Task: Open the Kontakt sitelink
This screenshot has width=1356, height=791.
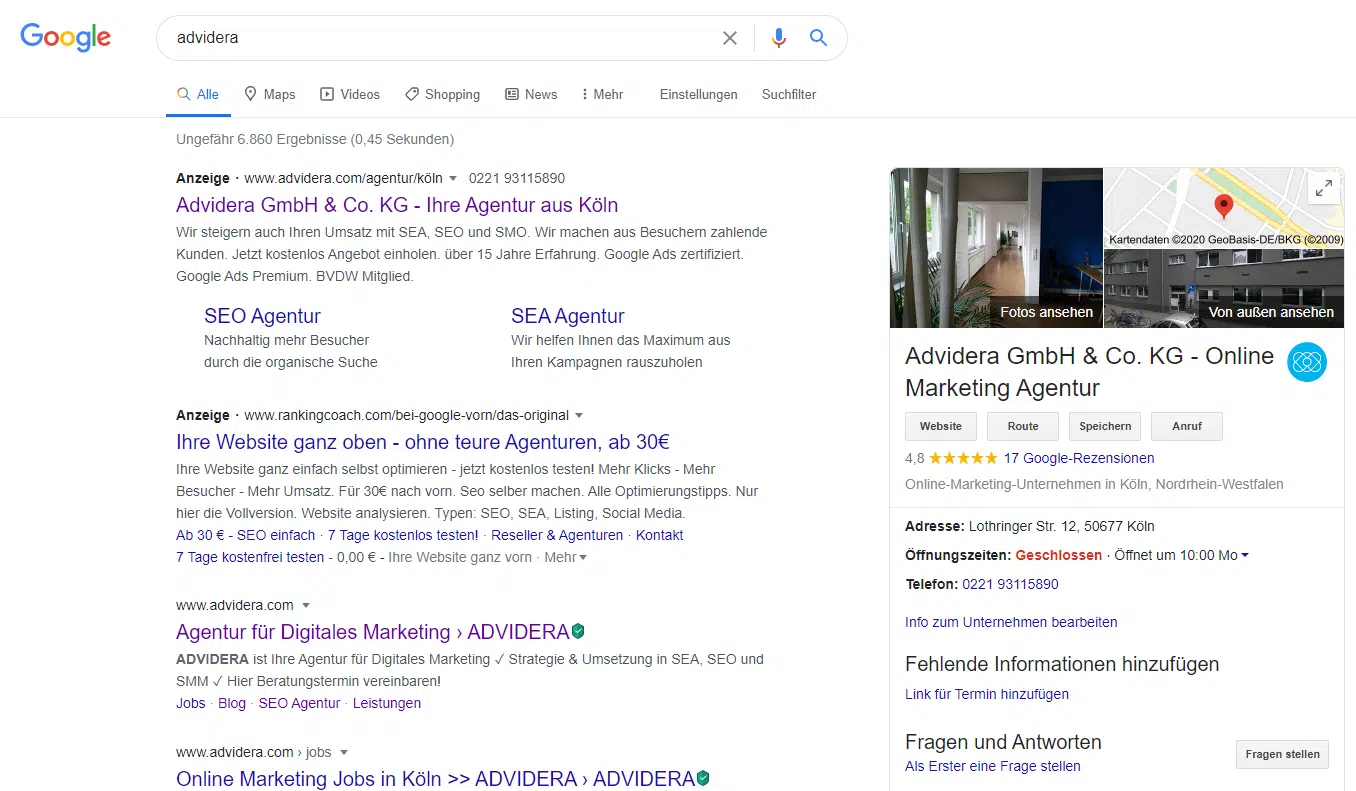Action: click(660, 535)
